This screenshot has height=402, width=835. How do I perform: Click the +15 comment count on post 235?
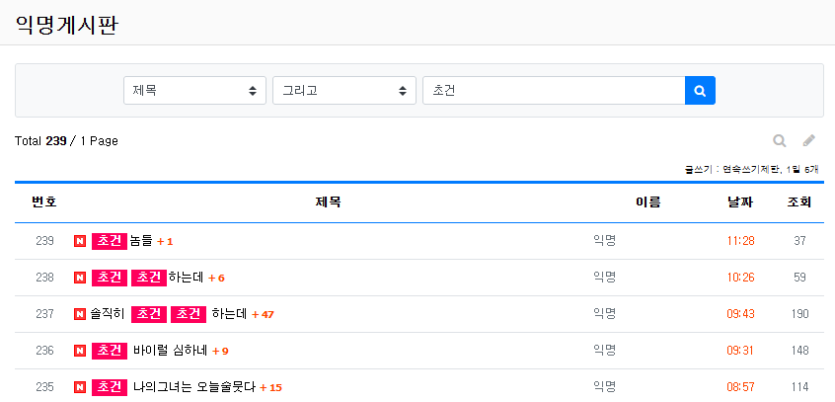coord(271,388)
